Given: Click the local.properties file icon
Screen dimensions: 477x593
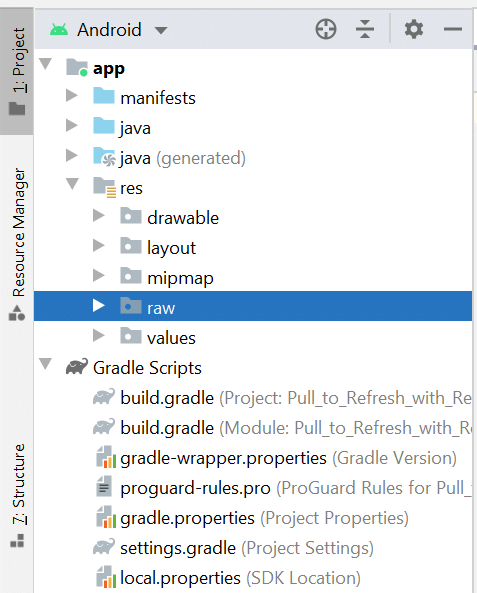Looking at the screenshot, I should [x=105, y=576].
